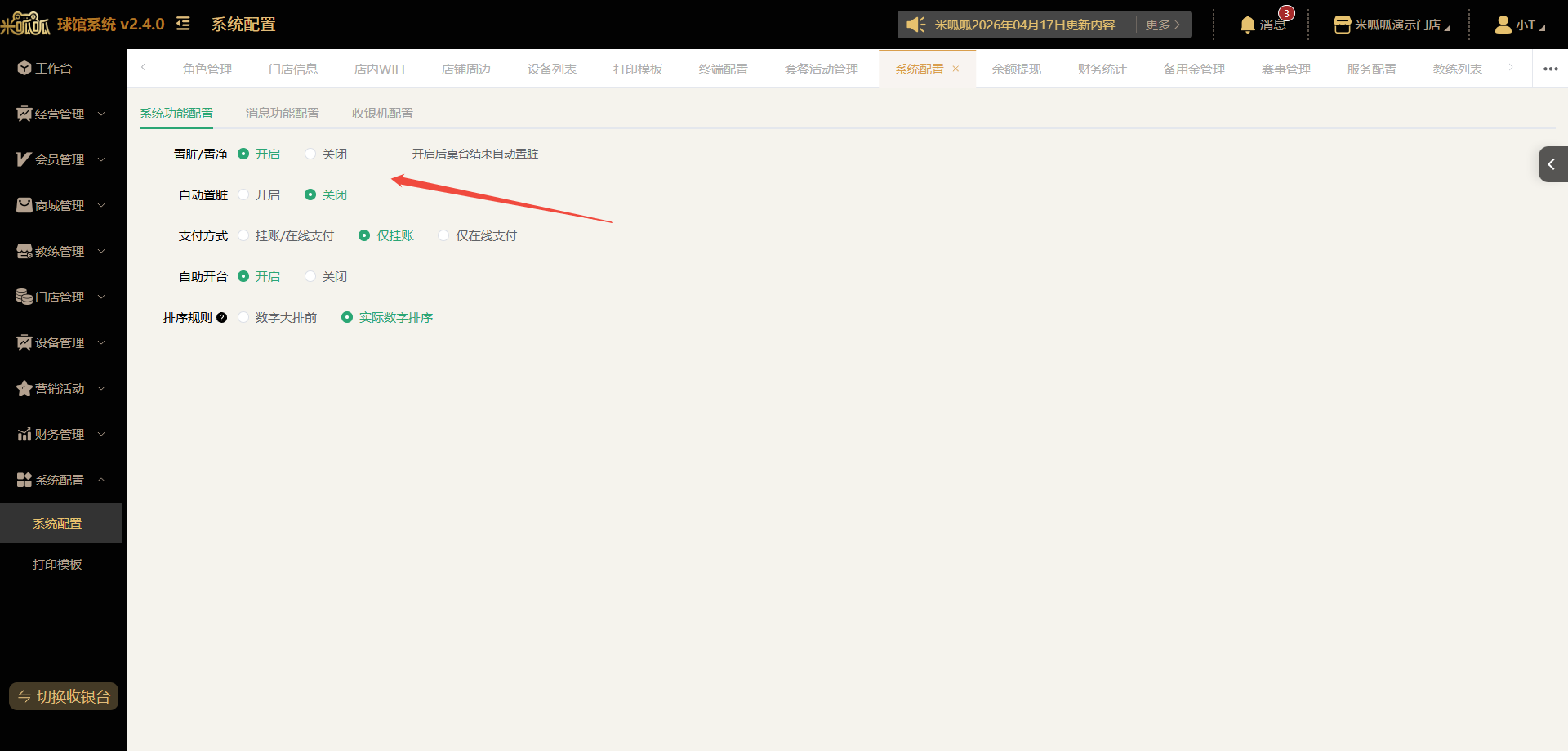Open the 赛事管理 tab

[x=1286, y=69]
